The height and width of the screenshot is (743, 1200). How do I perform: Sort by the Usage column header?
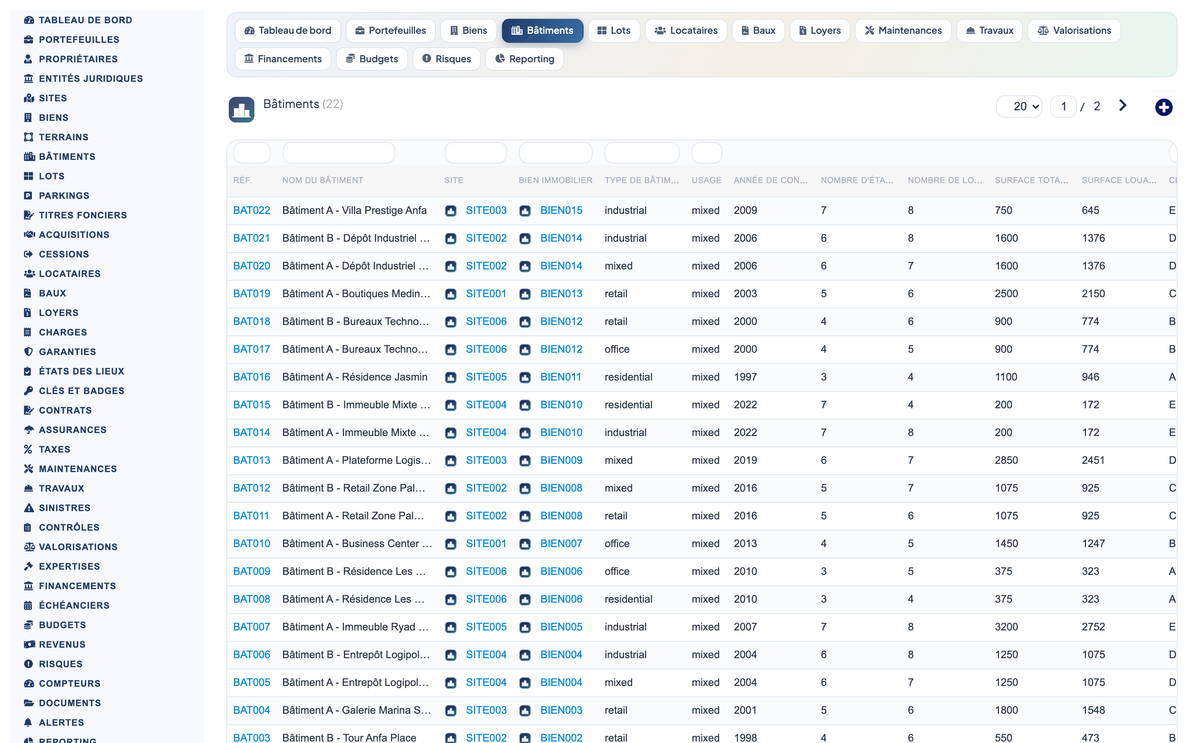[706, 181]
